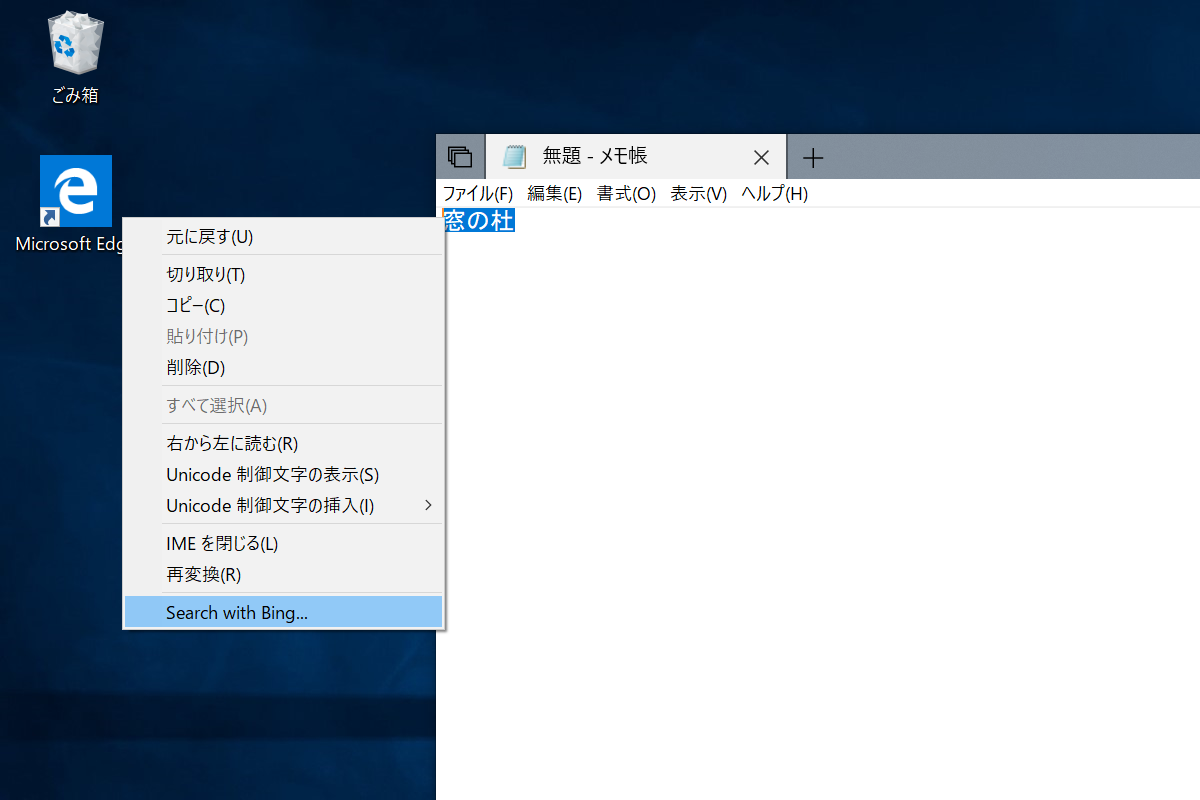Select 元に戻す to undo
Viewport: 1200px width, 800px height.
click(208, 236)
